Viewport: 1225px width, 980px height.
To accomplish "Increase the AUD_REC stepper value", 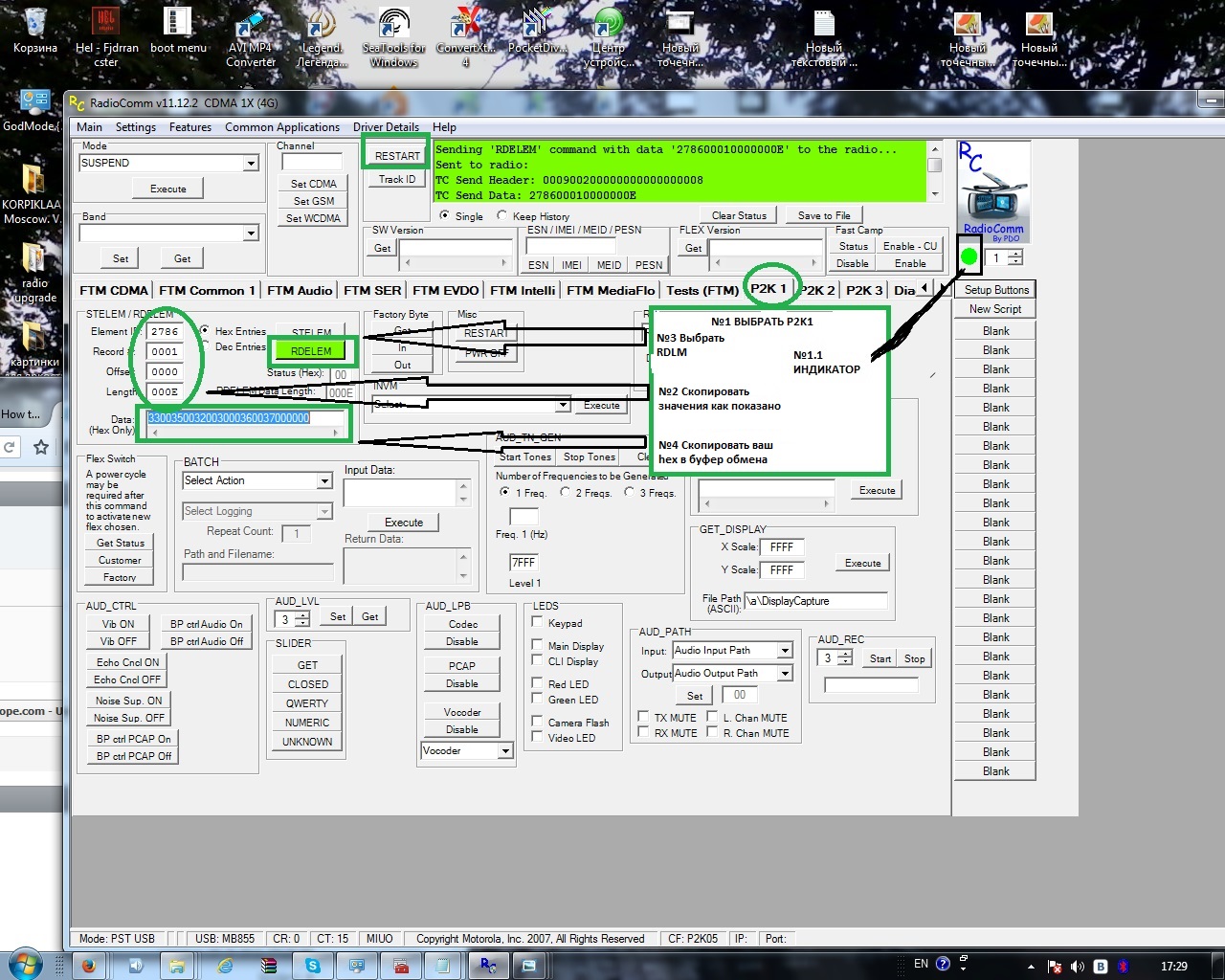I will [x=845, y=654].
